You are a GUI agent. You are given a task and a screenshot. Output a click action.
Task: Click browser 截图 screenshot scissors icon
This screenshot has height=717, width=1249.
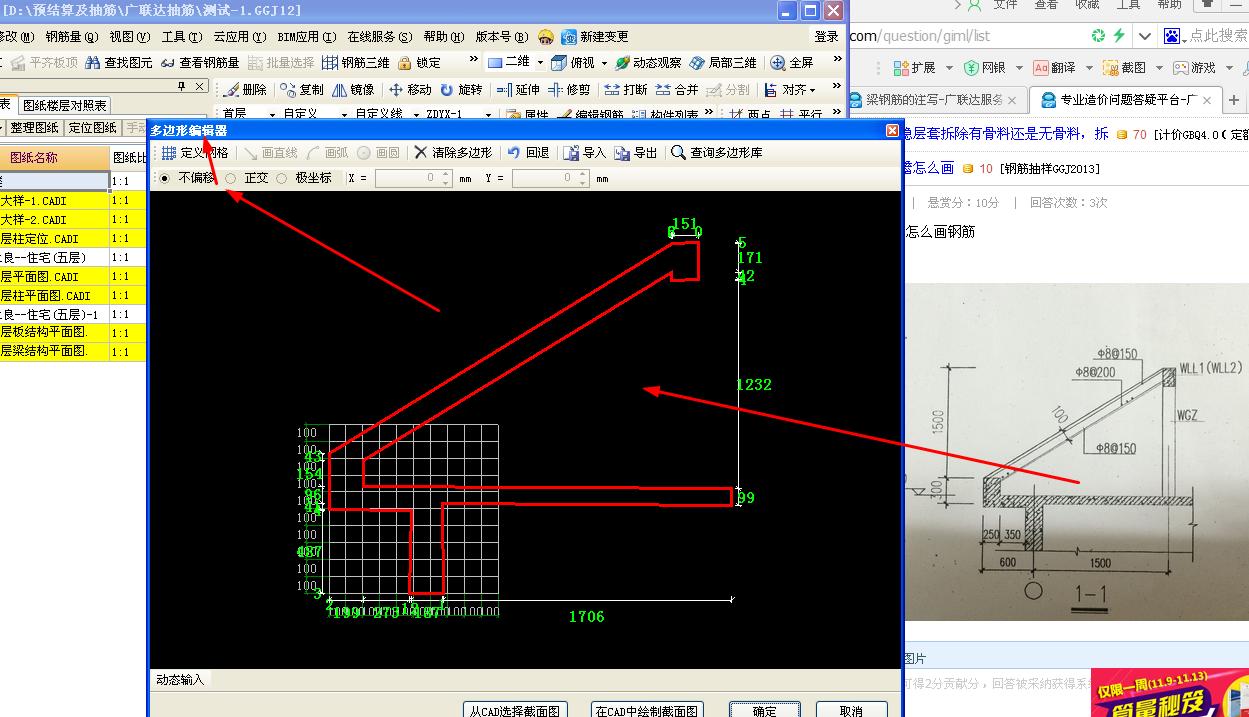coord(1110,67)
